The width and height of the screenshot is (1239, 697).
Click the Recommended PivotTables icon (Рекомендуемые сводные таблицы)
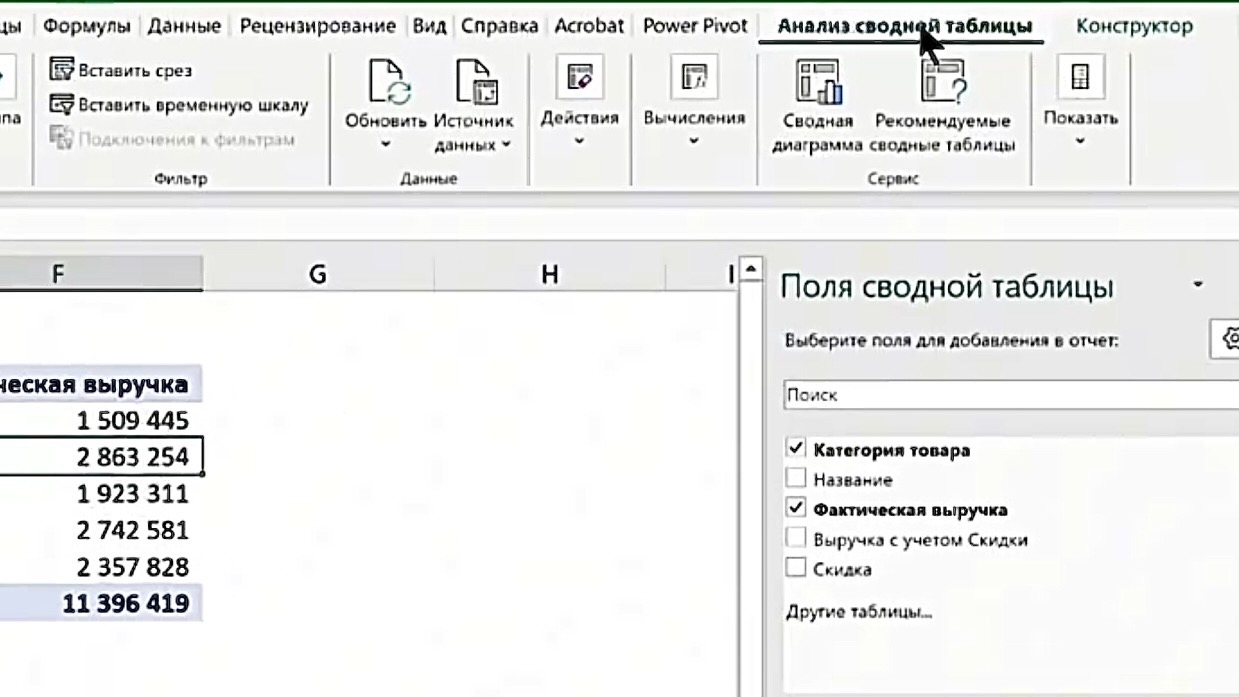(942, 82)
